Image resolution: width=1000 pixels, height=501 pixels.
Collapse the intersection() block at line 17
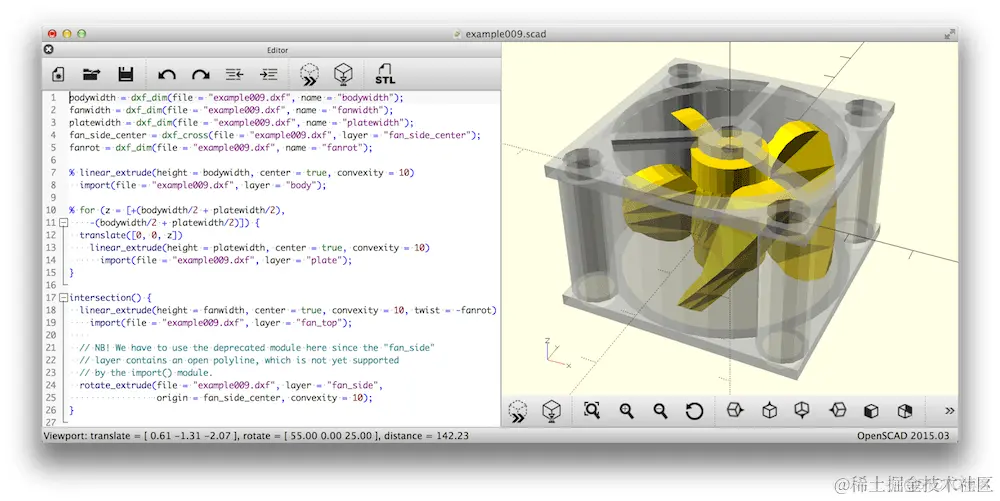tap(63, 298)
